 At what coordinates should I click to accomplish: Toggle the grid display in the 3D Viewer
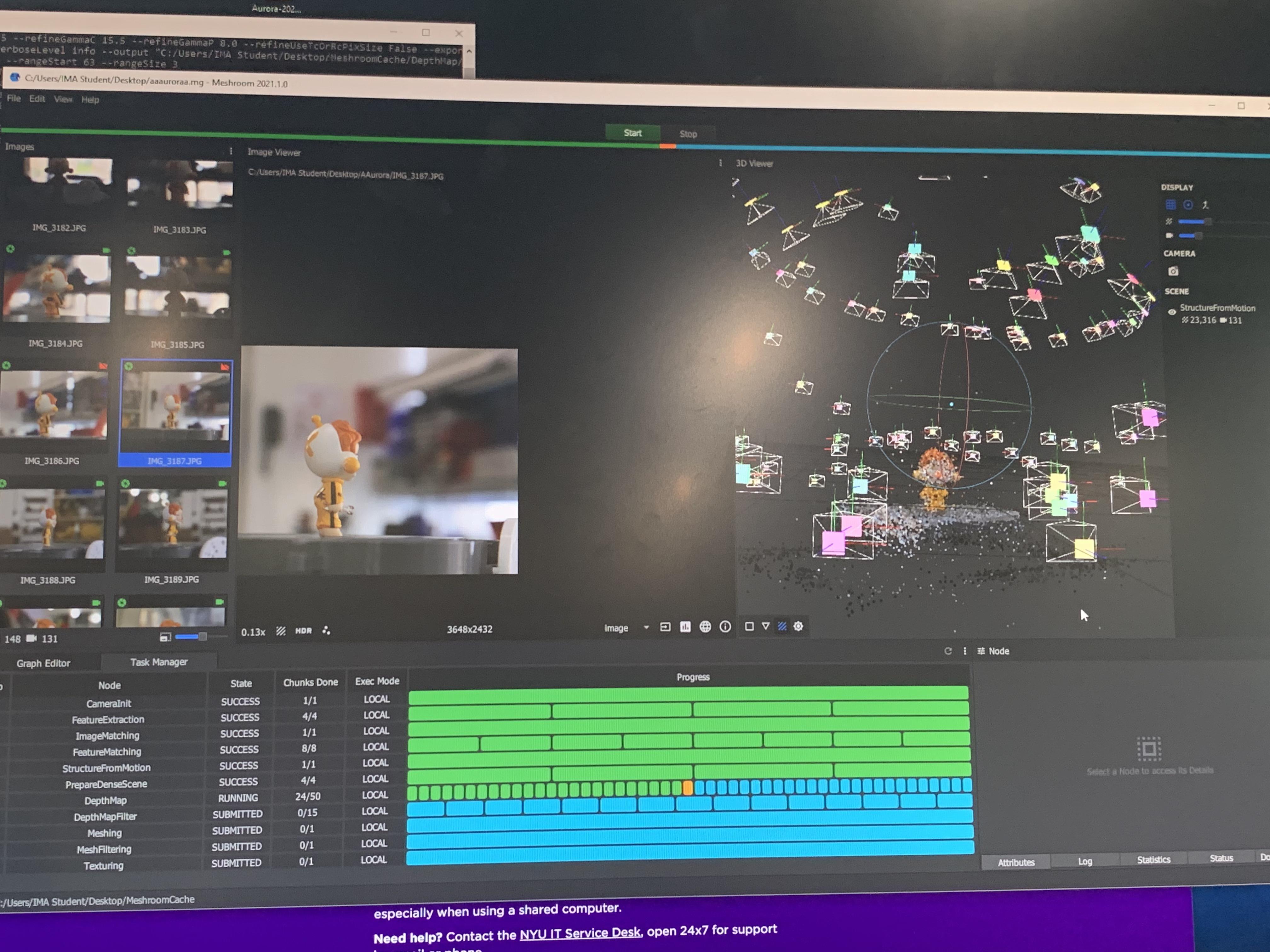coord(1170,205)
